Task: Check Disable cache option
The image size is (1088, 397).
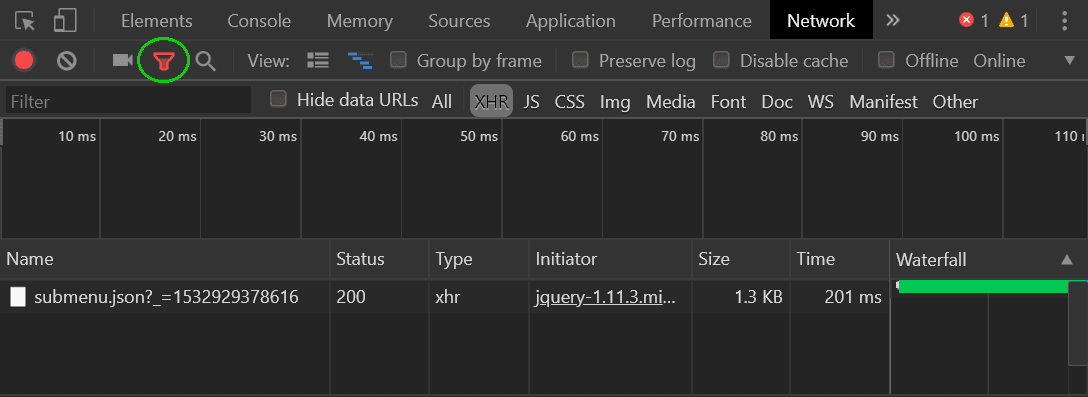Action: pyautogui.click(x=722, y=60)
